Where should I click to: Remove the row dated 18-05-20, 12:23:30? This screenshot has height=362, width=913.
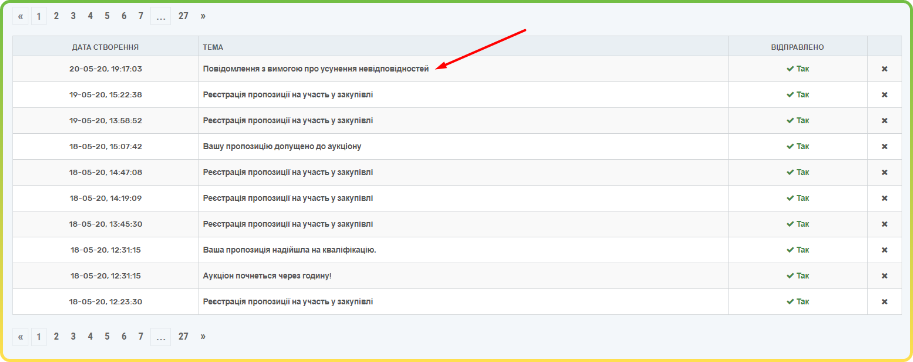pyautogui.click(x=884, y=302)
